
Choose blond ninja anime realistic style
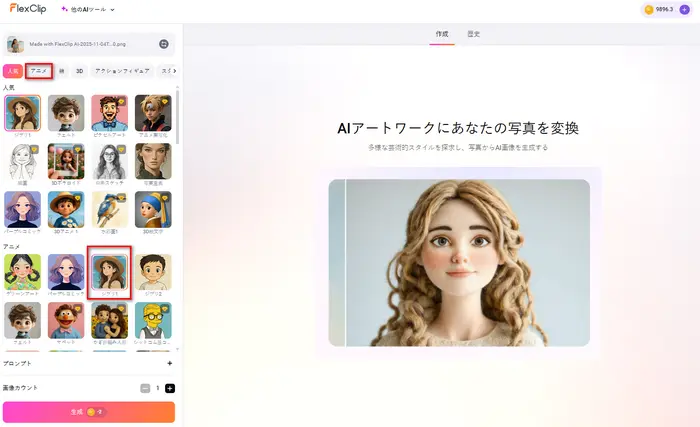153,113
